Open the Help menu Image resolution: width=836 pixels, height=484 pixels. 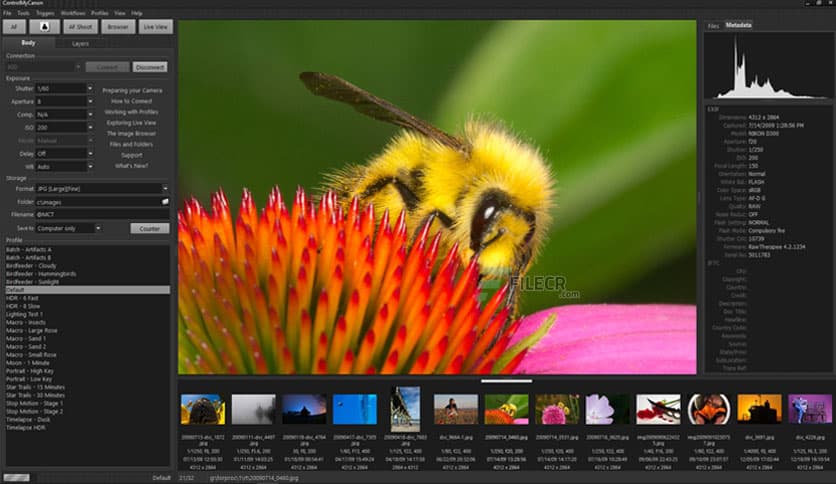pos(137,13)
